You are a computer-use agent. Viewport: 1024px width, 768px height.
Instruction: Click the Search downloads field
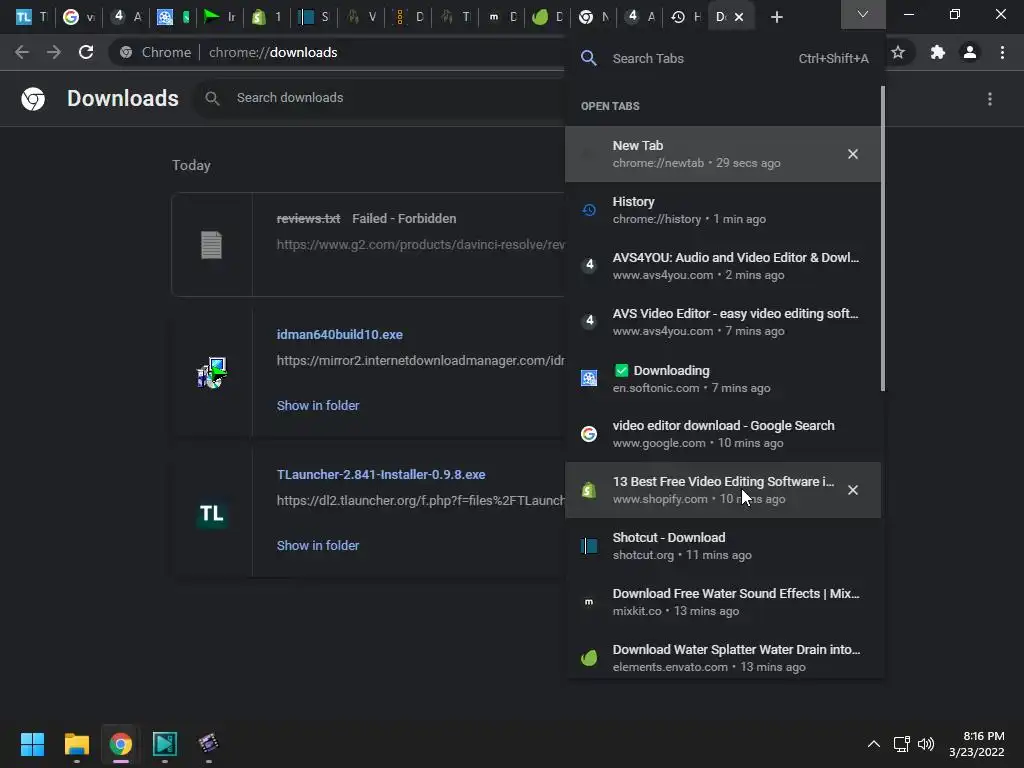(x=379, y=98)
